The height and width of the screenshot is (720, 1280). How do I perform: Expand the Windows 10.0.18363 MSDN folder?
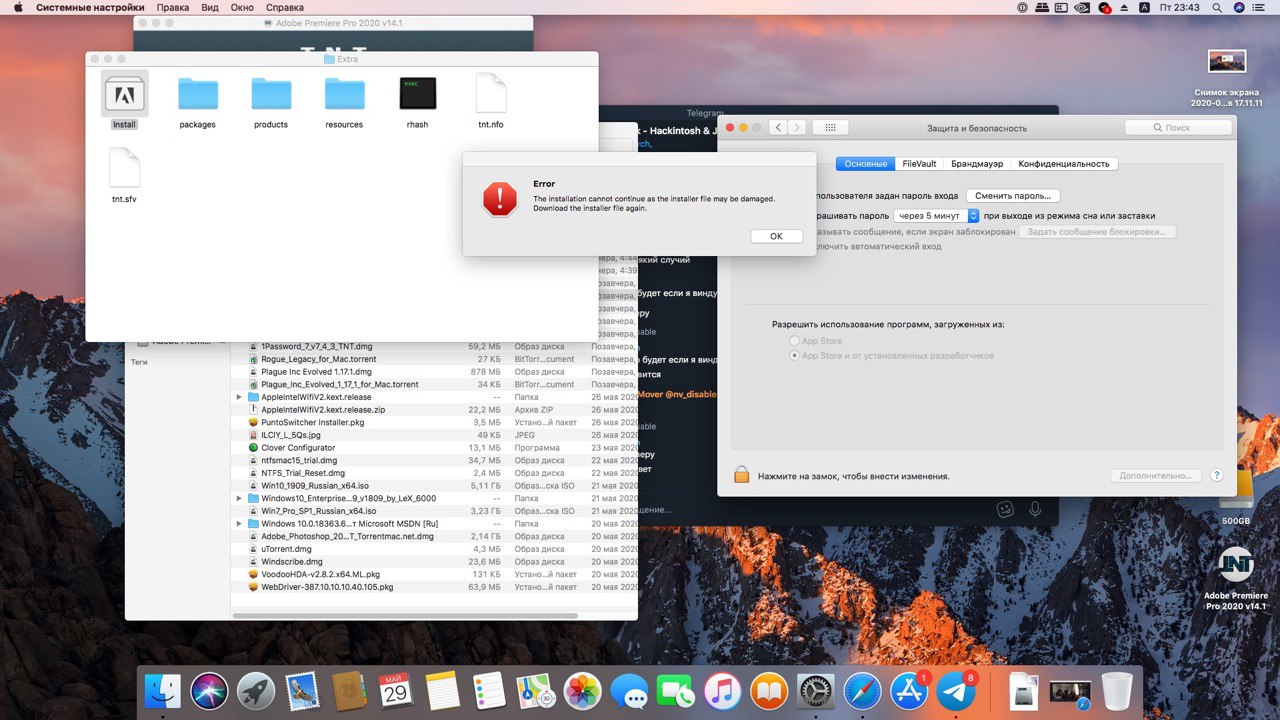pos(239,523)
